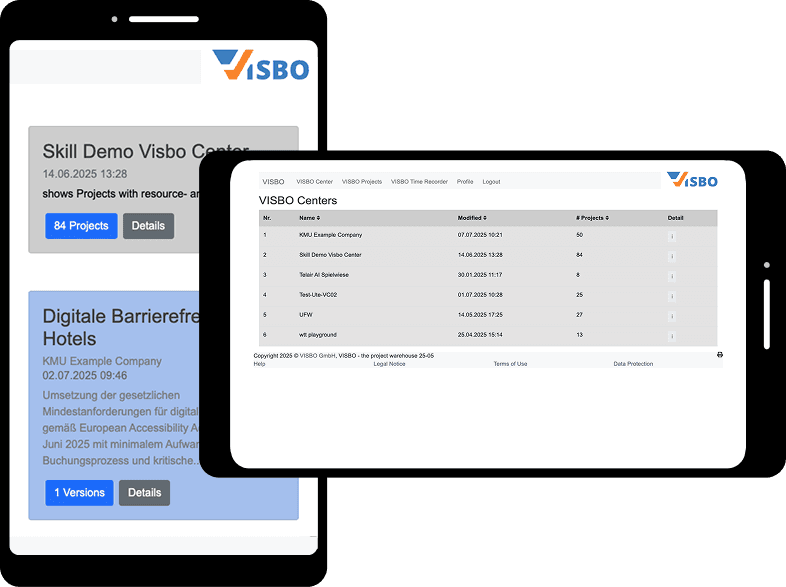Image resolution: width=786 pixels, height=587 pixels.
Task: Sort table by Modified column
Action: coord(472,218)
